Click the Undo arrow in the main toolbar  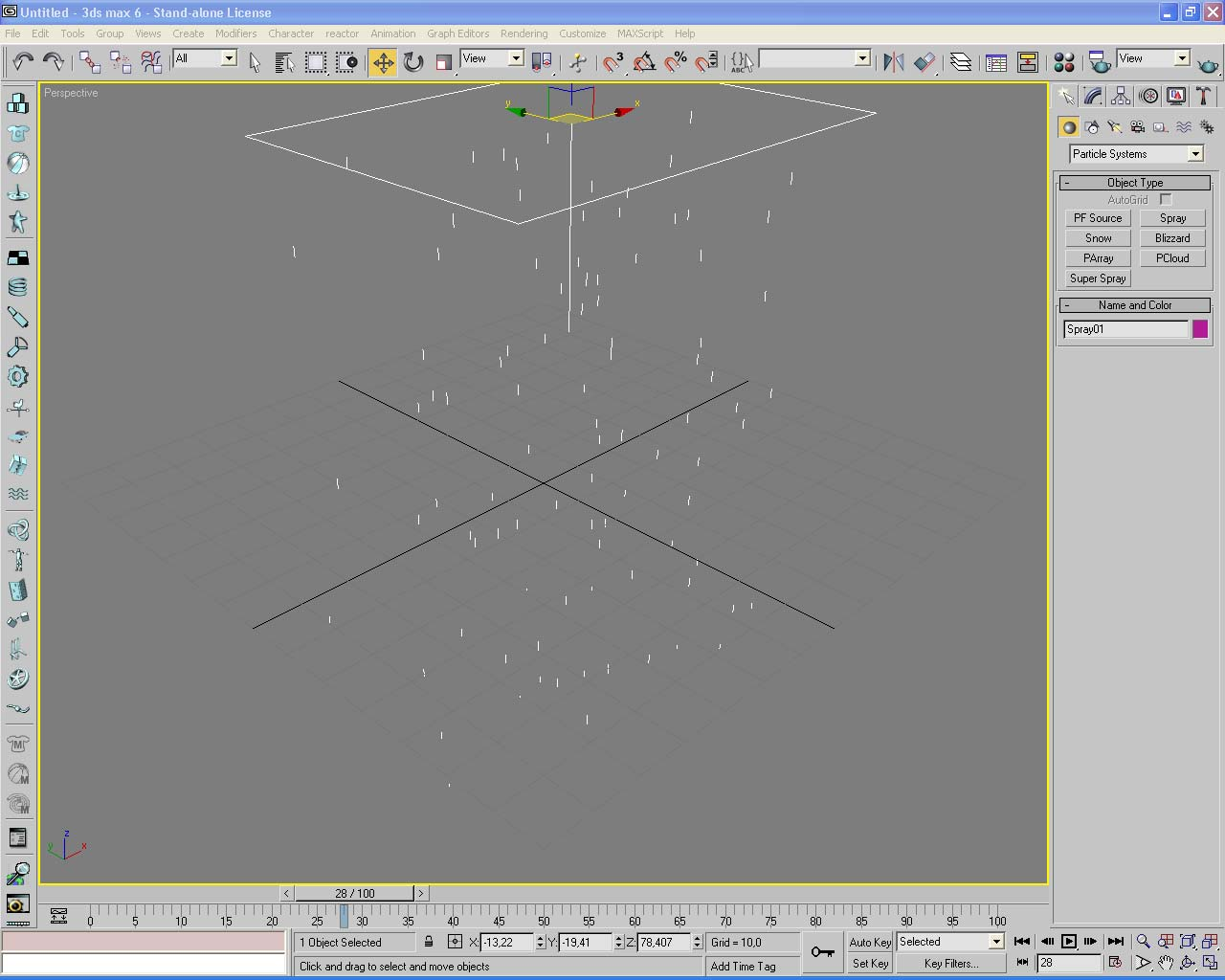[23, 62]
